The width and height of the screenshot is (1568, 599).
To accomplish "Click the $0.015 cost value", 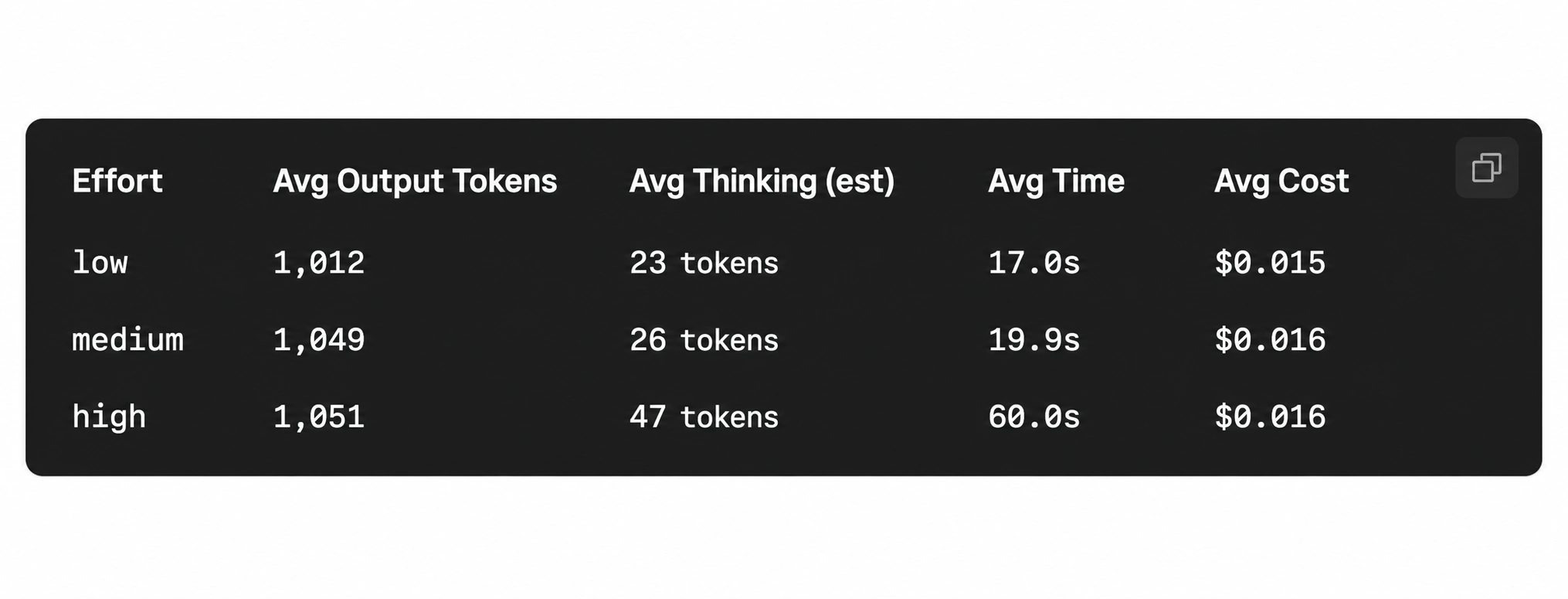I will 1270,263.
